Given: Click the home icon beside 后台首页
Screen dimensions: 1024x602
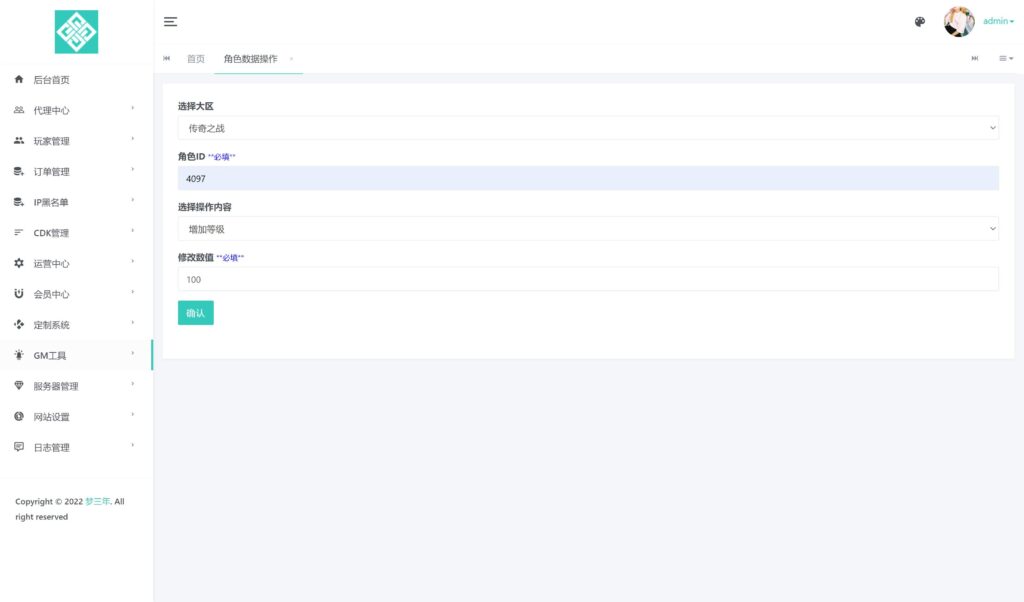Looking at the screenshot, I should pyautogui.click(x=19, y=80).
